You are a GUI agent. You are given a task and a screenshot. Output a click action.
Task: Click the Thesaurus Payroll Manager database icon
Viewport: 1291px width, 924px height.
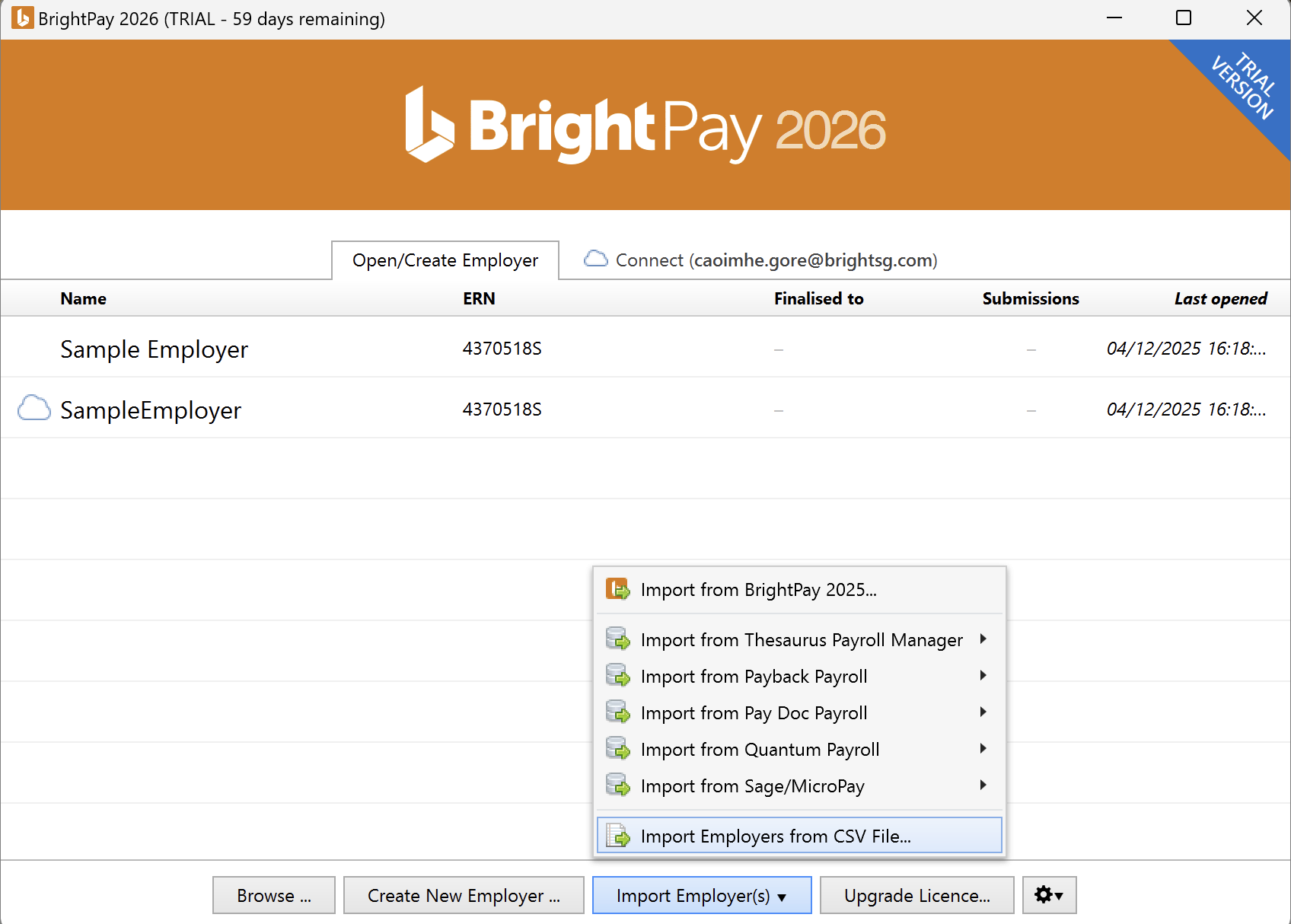coord(617,639)
